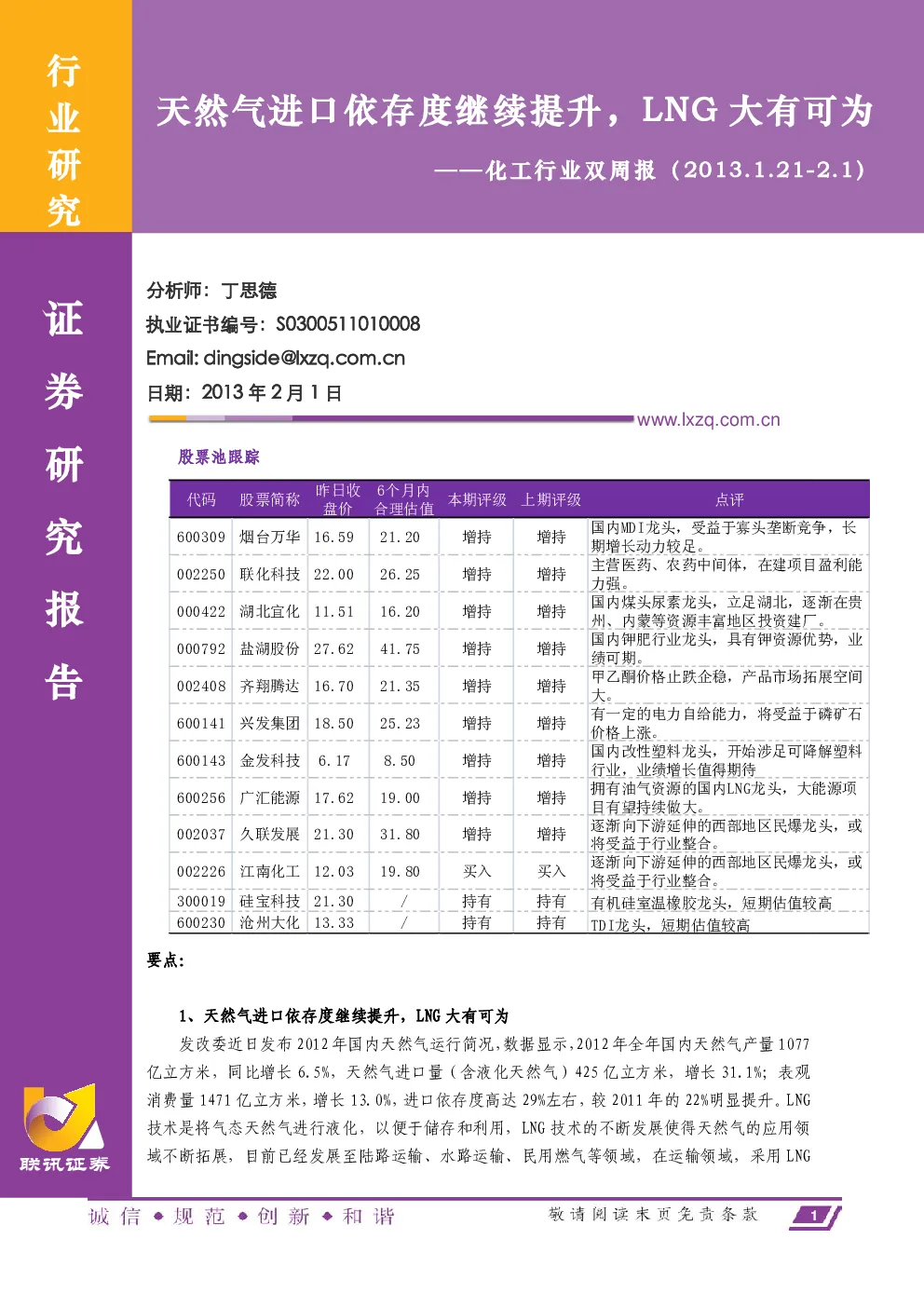This screenshot has height=1307, width=924.
Task: Click the 要点 heading
Action: coord(166,960)
